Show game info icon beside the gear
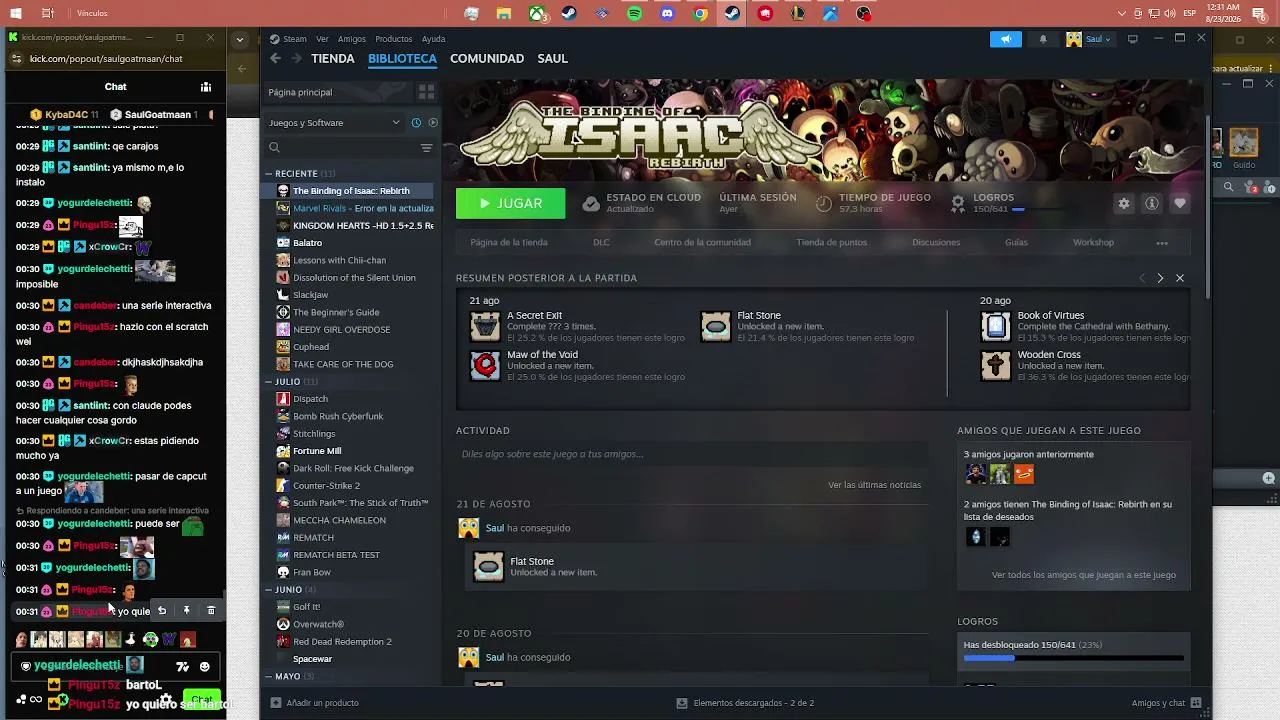This screenshot has height=720, width=1280. click(1152, 203)
